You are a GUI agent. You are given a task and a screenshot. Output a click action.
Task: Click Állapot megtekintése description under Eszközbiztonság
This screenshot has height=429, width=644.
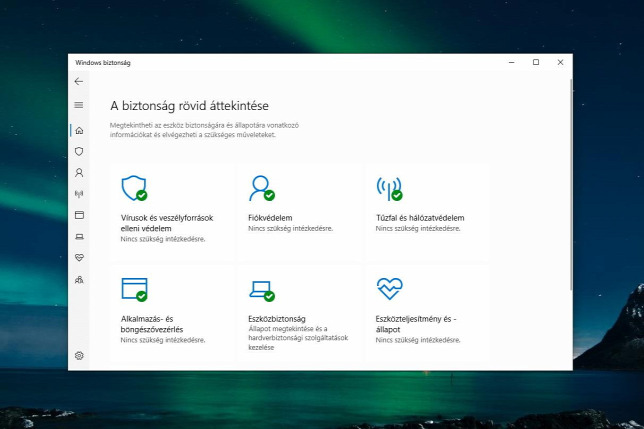pos(298,338)
